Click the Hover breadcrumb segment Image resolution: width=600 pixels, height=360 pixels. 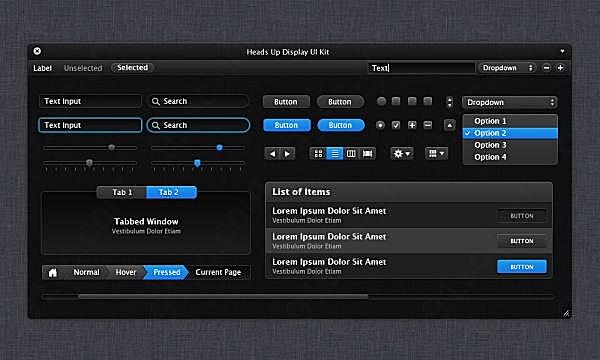pos(126,272)
